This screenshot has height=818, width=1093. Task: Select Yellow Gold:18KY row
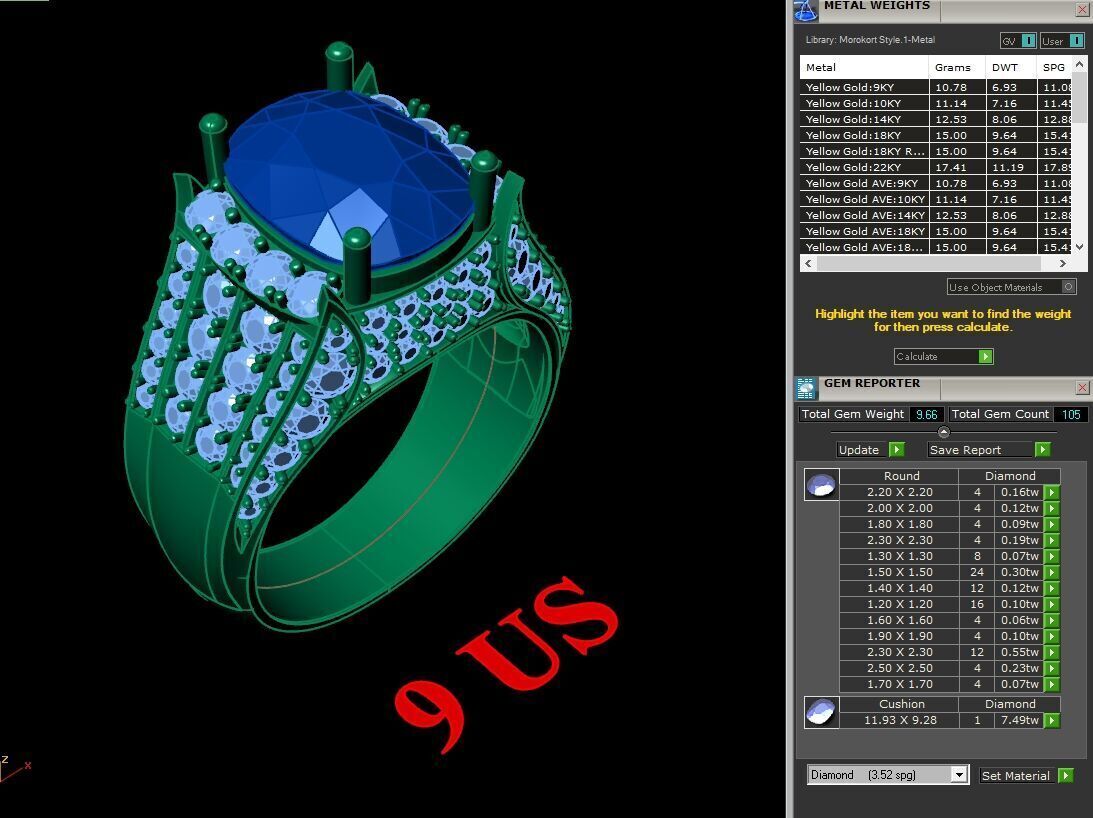(935, 135)
